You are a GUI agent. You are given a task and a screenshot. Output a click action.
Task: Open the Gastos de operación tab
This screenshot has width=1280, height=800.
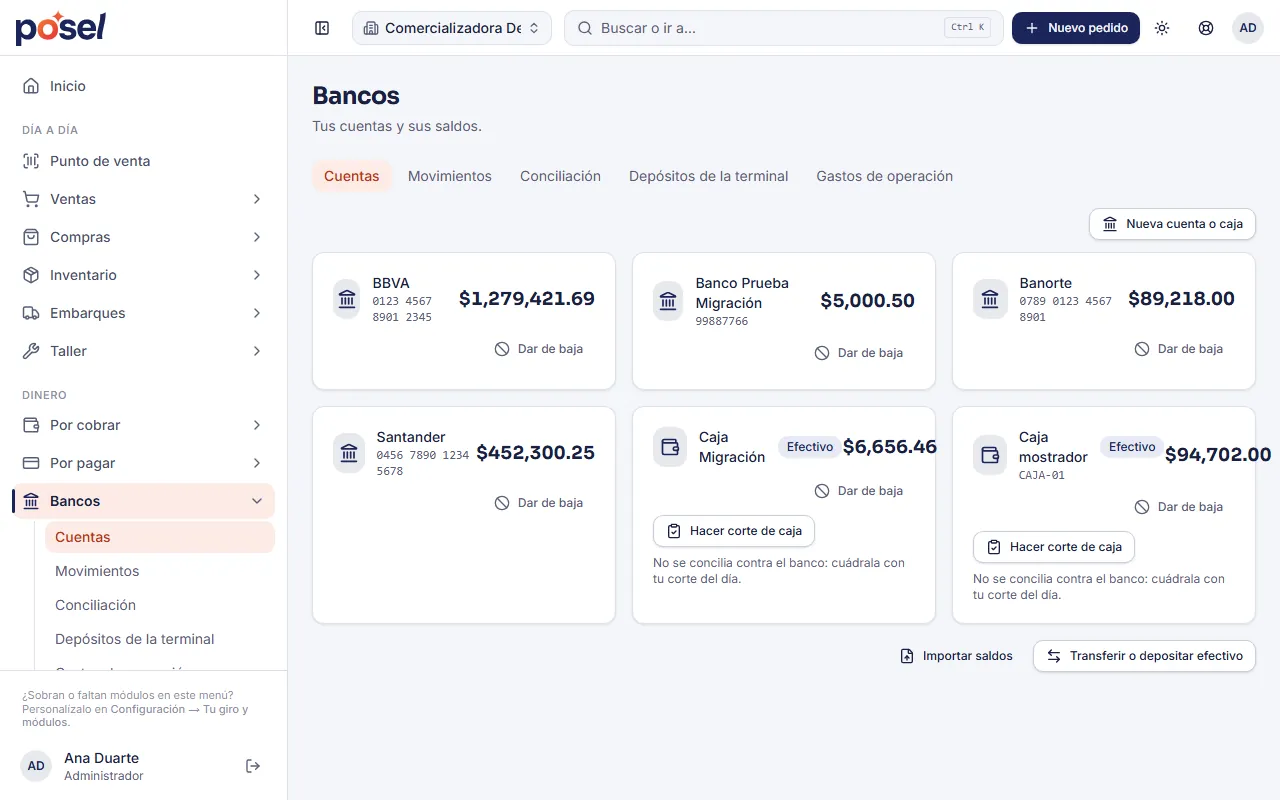tap(884, 176)
